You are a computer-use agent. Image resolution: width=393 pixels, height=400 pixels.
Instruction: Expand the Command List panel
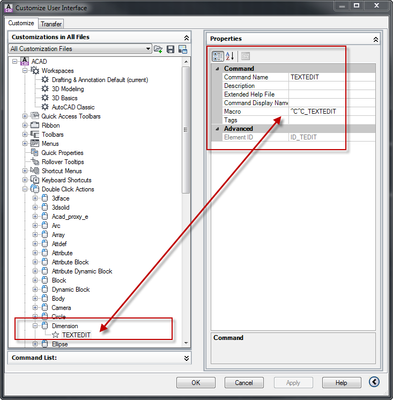point(186,358)
